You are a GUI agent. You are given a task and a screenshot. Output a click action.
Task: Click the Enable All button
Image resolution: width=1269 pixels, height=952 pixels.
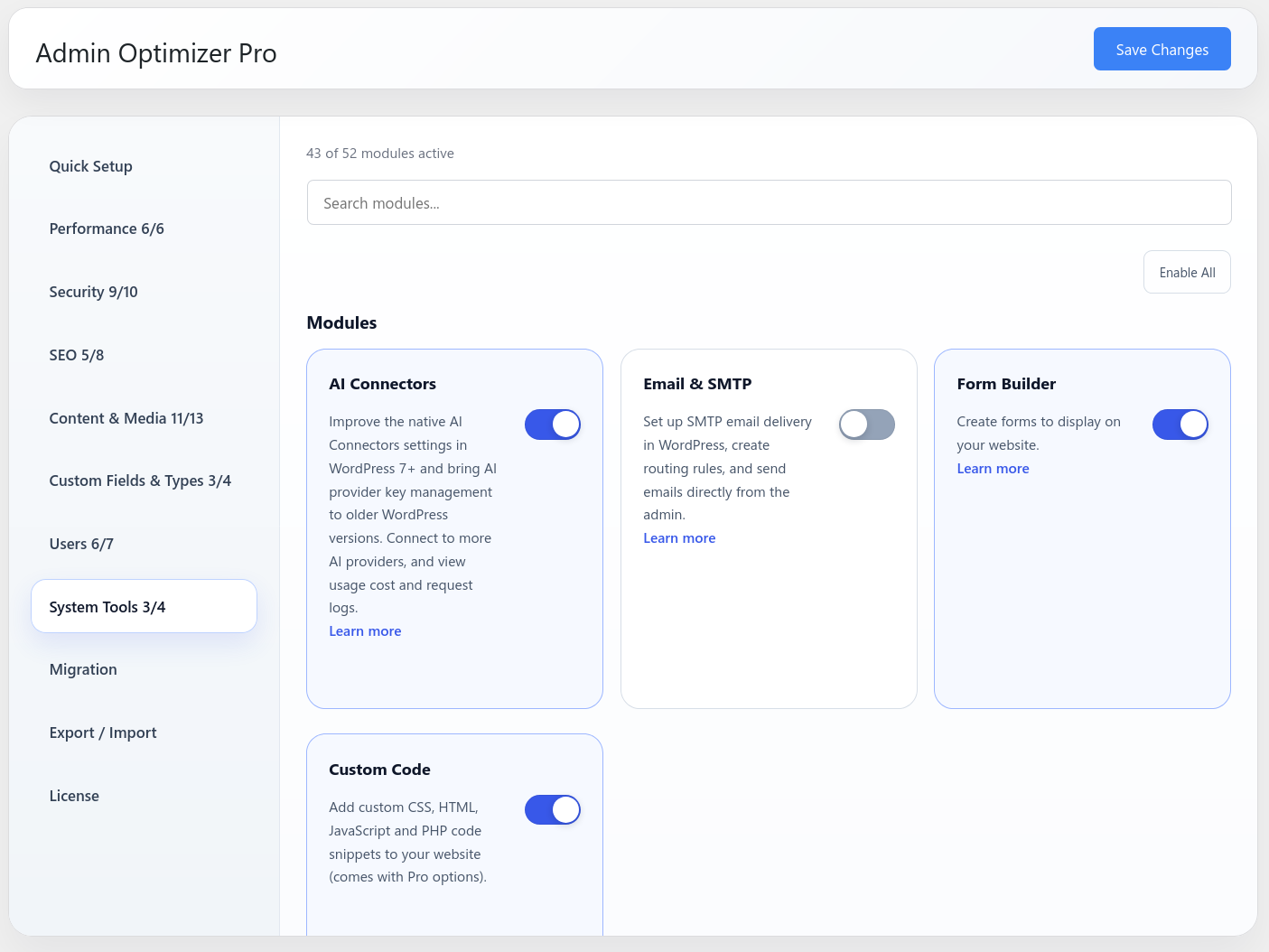tap(1187, 272)
